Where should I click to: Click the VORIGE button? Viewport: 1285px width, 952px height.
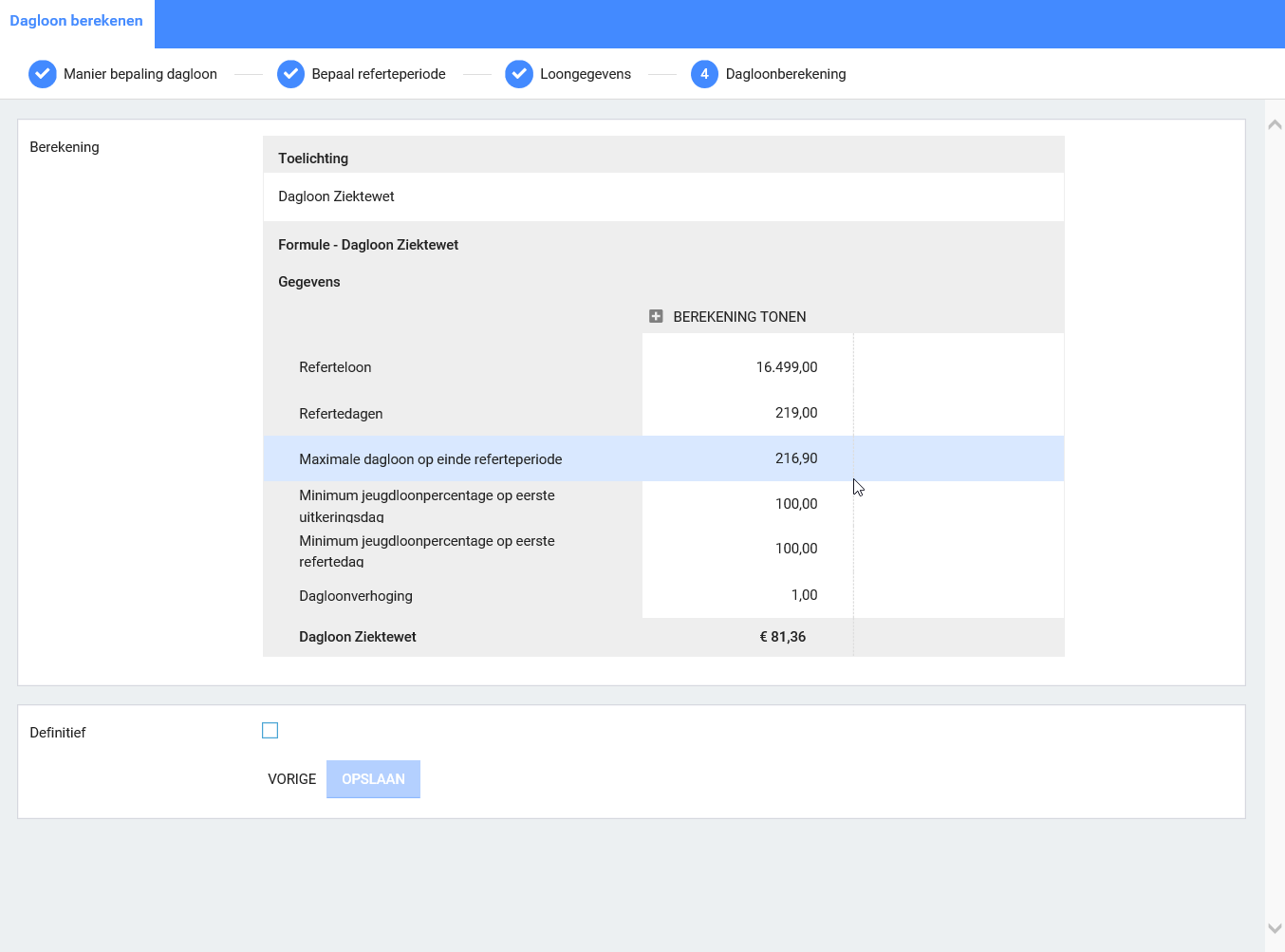[291, 779]
